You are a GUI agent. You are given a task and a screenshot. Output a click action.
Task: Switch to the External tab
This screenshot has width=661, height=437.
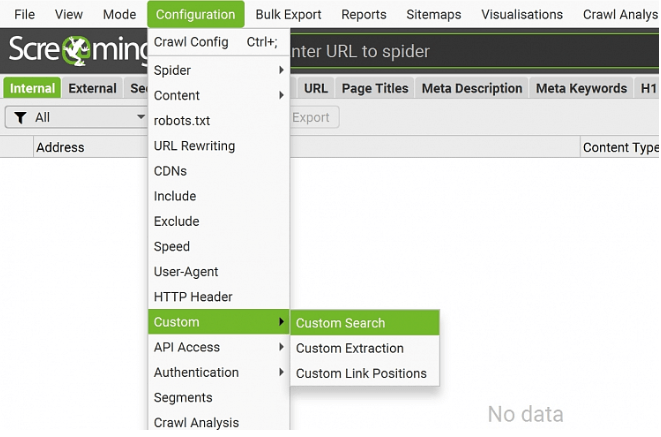pyautogui.click(x=93, y=88)
